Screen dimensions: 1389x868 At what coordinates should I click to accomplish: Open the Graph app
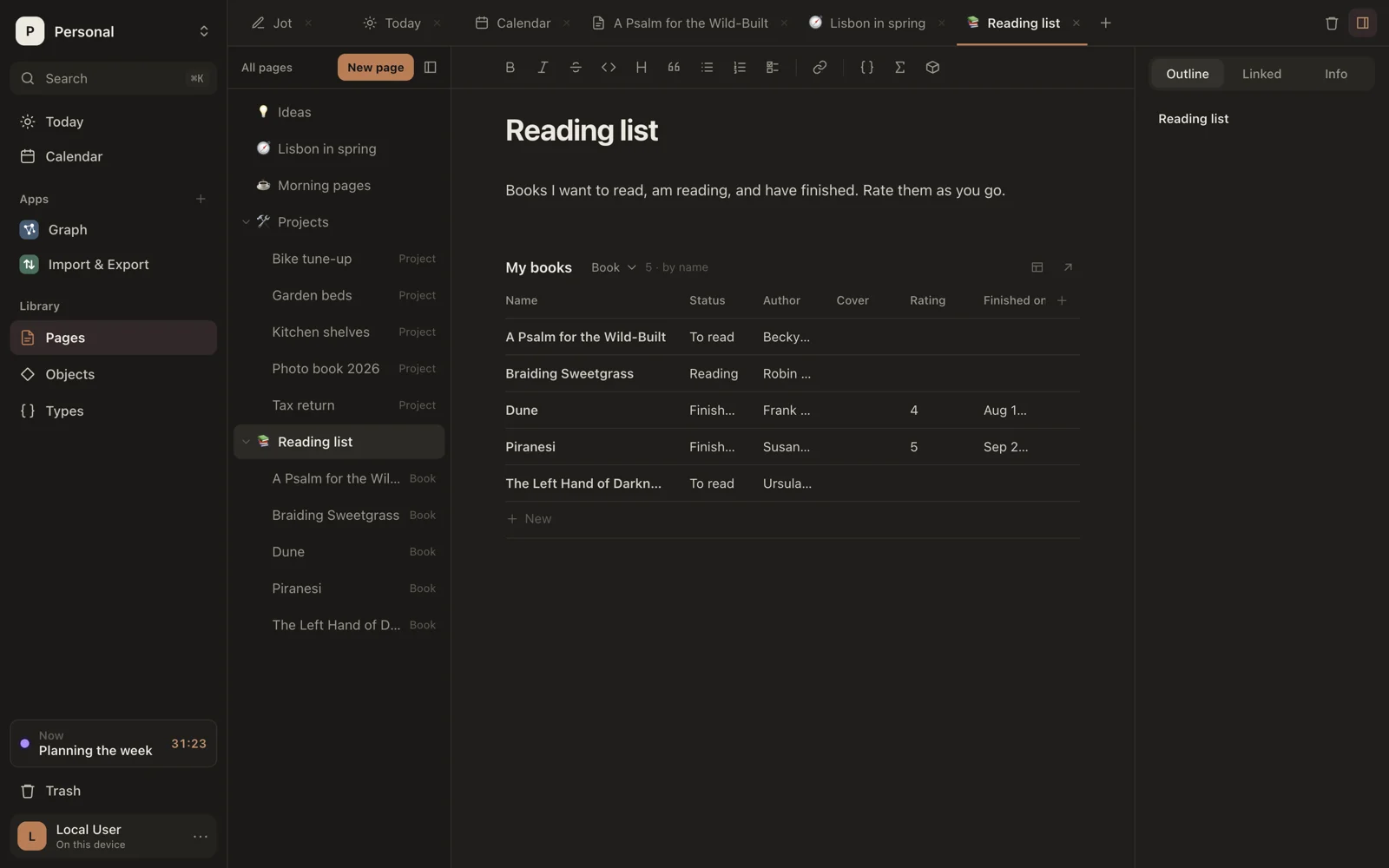pyautogui.click(x=114, y=230)
